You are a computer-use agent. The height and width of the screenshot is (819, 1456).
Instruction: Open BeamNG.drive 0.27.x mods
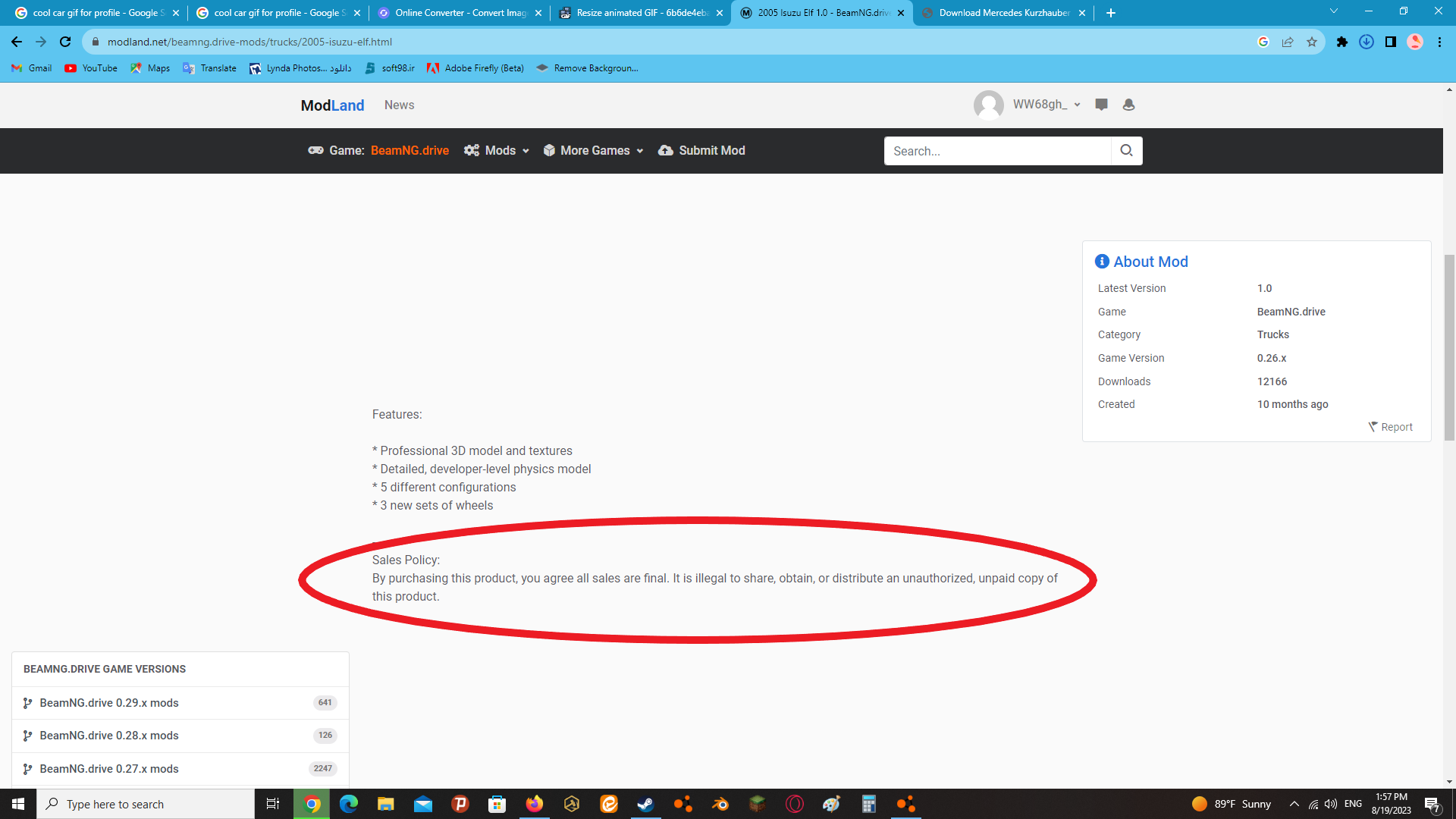pyautogui.click(x=180, y=769)
